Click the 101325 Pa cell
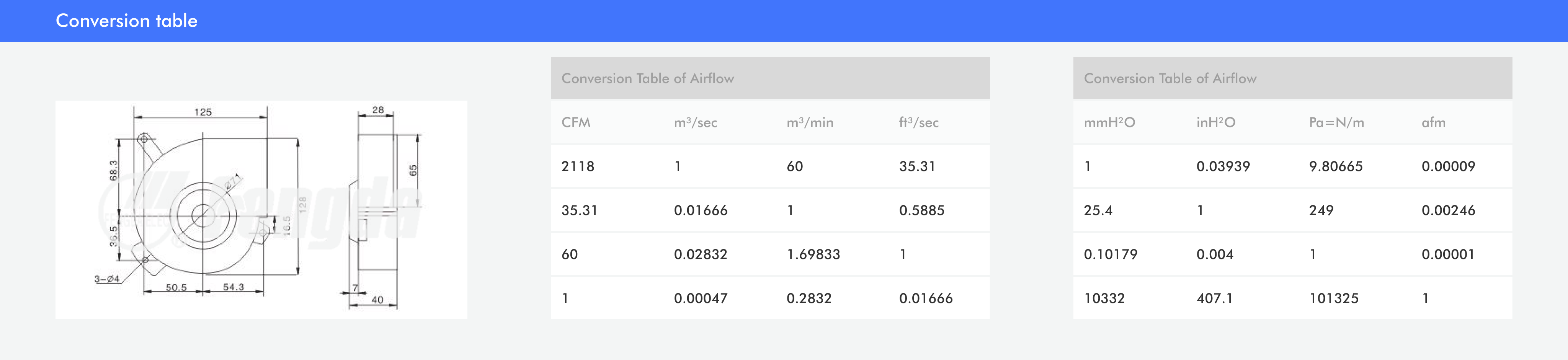This screenshot has width=1568, height=360. click(1334, 298)
